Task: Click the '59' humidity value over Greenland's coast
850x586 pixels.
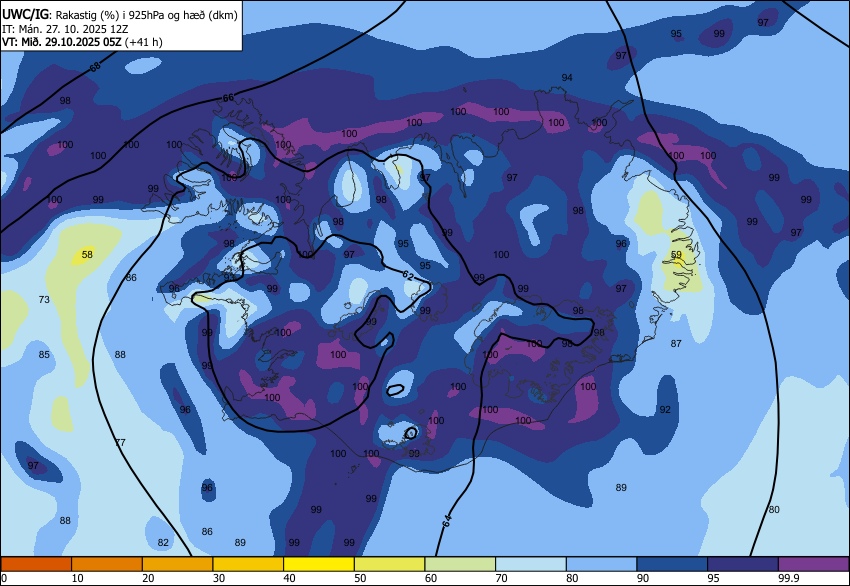Action: click(676, 254)
